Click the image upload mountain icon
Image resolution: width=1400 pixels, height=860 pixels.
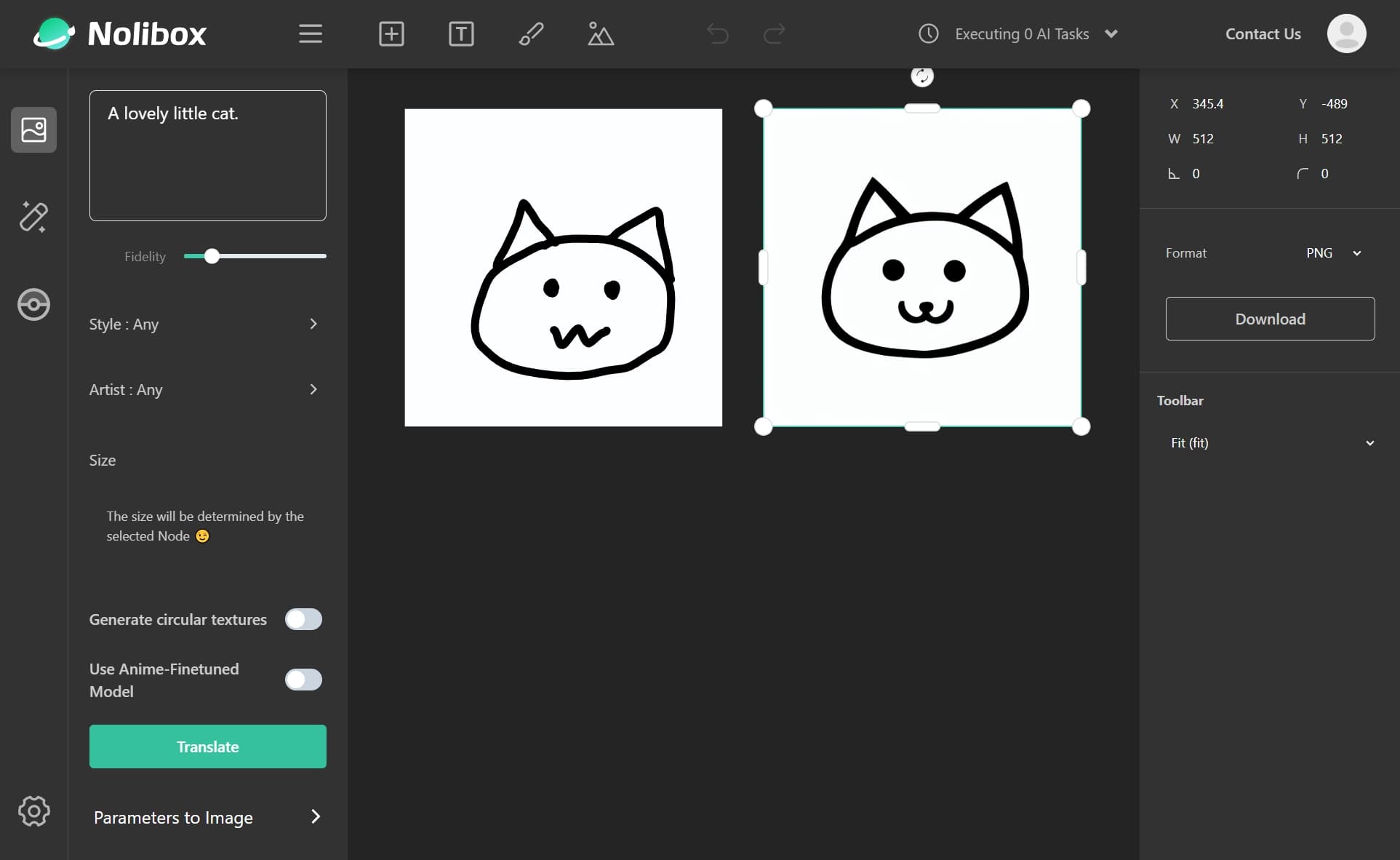(601, 33)
